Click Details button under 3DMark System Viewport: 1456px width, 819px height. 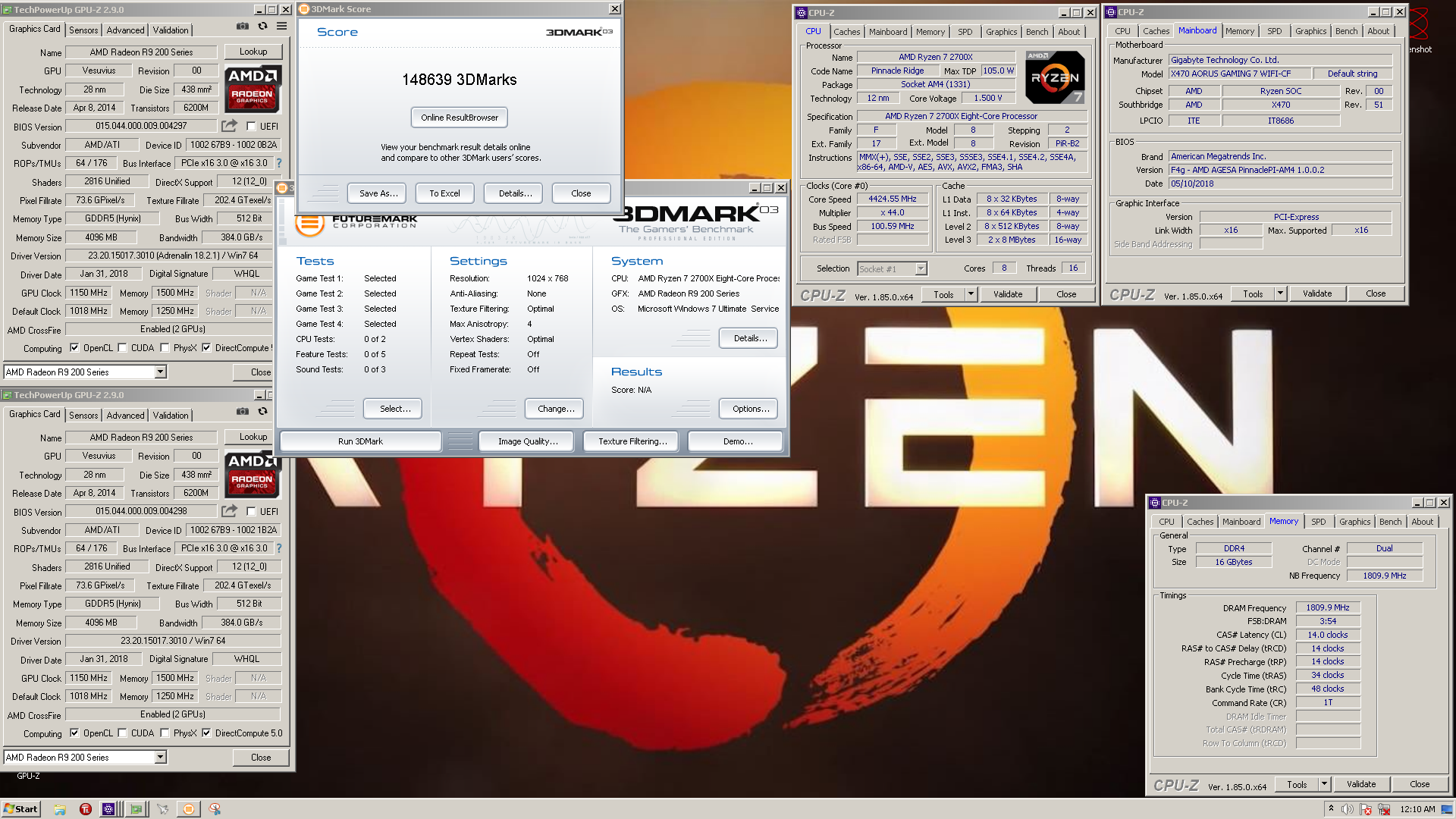pyautogui.click(x=750, y=338)
